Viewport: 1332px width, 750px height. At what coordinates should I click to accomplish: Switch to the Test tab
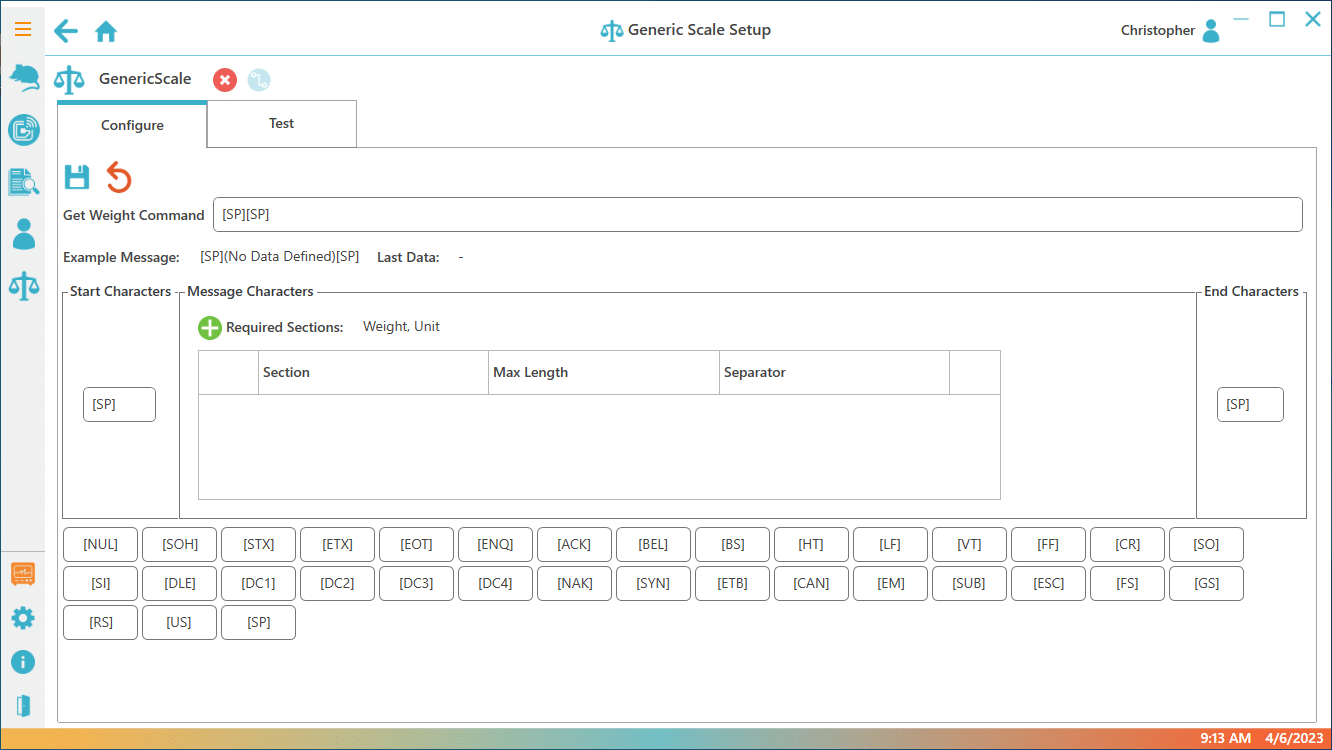[x=281, y=124]
